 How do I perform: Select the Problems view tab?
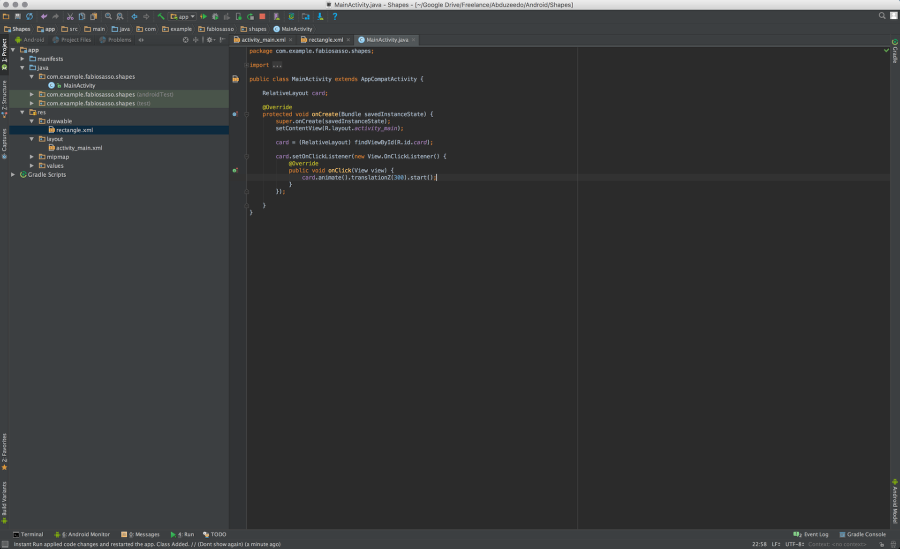pyautogui.click(x=115, y=40)
